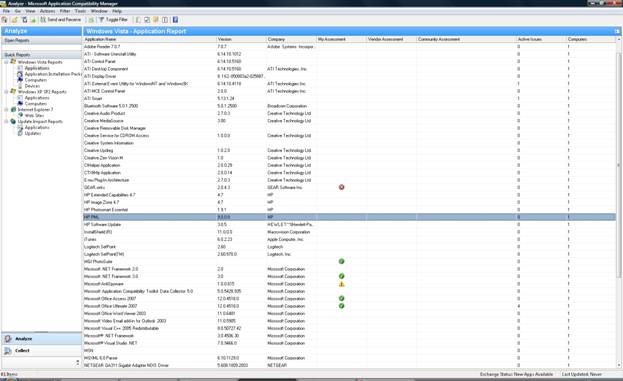Click the open folder icon in the toolbar
This screenshot has height=381, width=623.
point(14,19)
